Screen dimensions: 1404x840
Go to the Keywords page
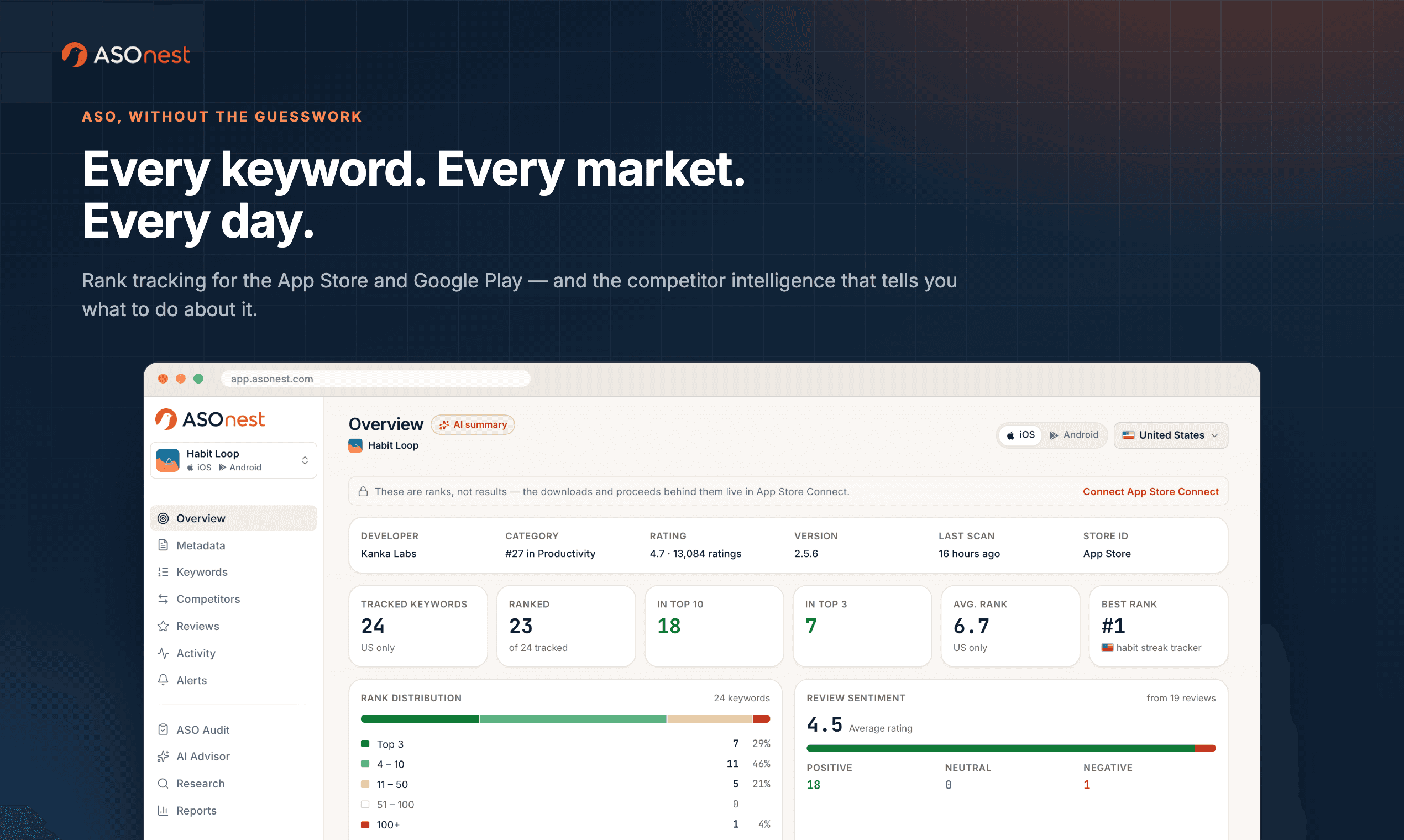pyautogui.click(x=233, y=573)
